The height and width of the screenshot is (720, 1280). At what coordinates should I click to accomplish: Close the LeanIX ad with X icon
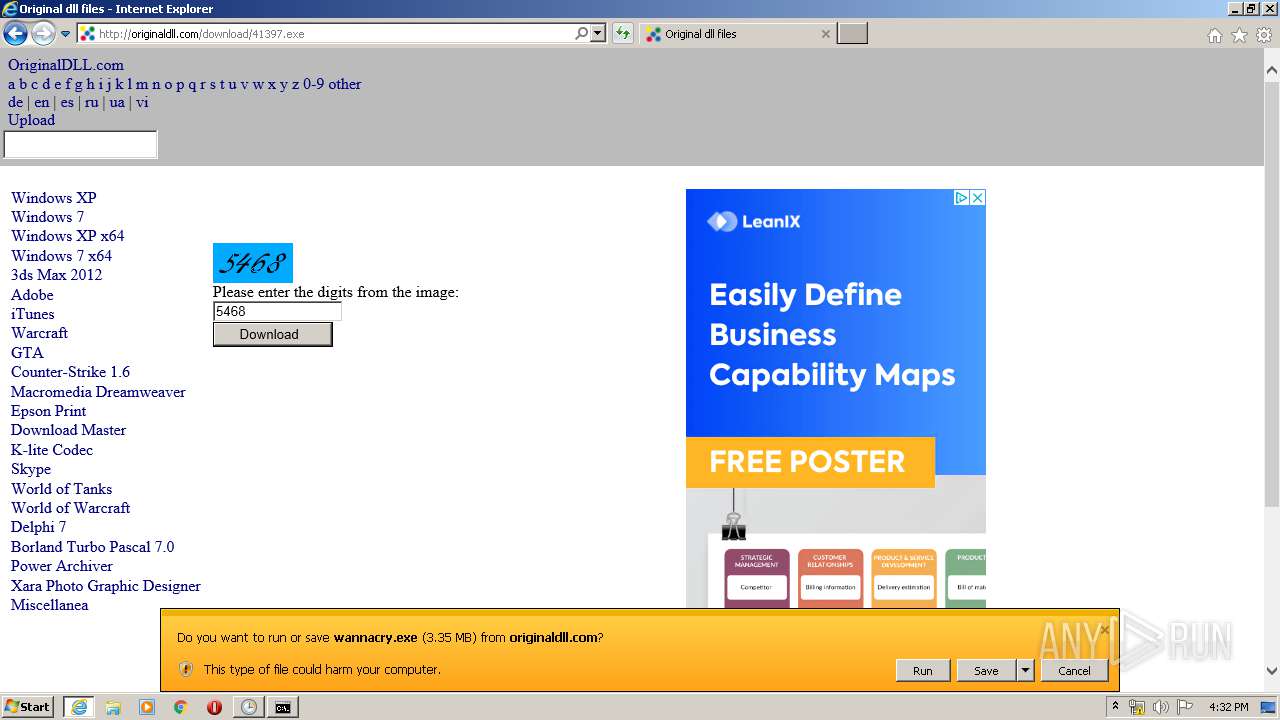978,197
